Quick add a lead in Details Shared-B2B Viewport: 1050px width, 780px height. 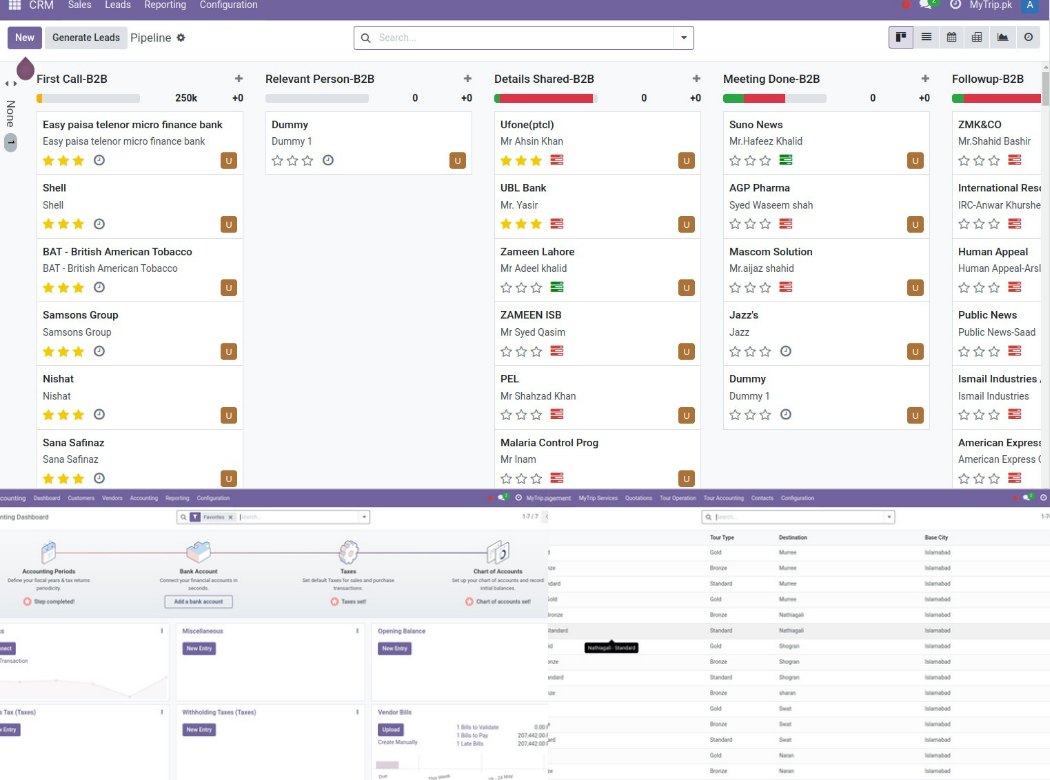pyautogui.click(x=696, y=79)
